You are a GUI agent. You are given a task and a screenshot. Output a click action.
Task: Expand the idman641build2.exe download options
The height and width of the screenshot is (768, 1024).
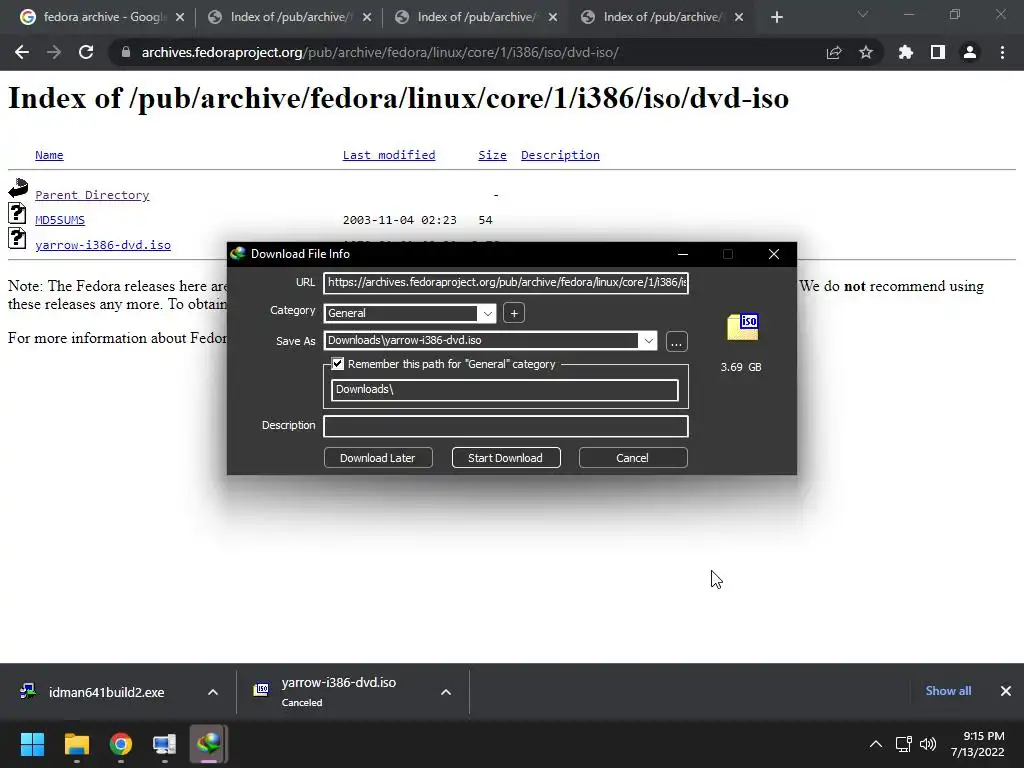pyautogui.click(x=213, y=692)
